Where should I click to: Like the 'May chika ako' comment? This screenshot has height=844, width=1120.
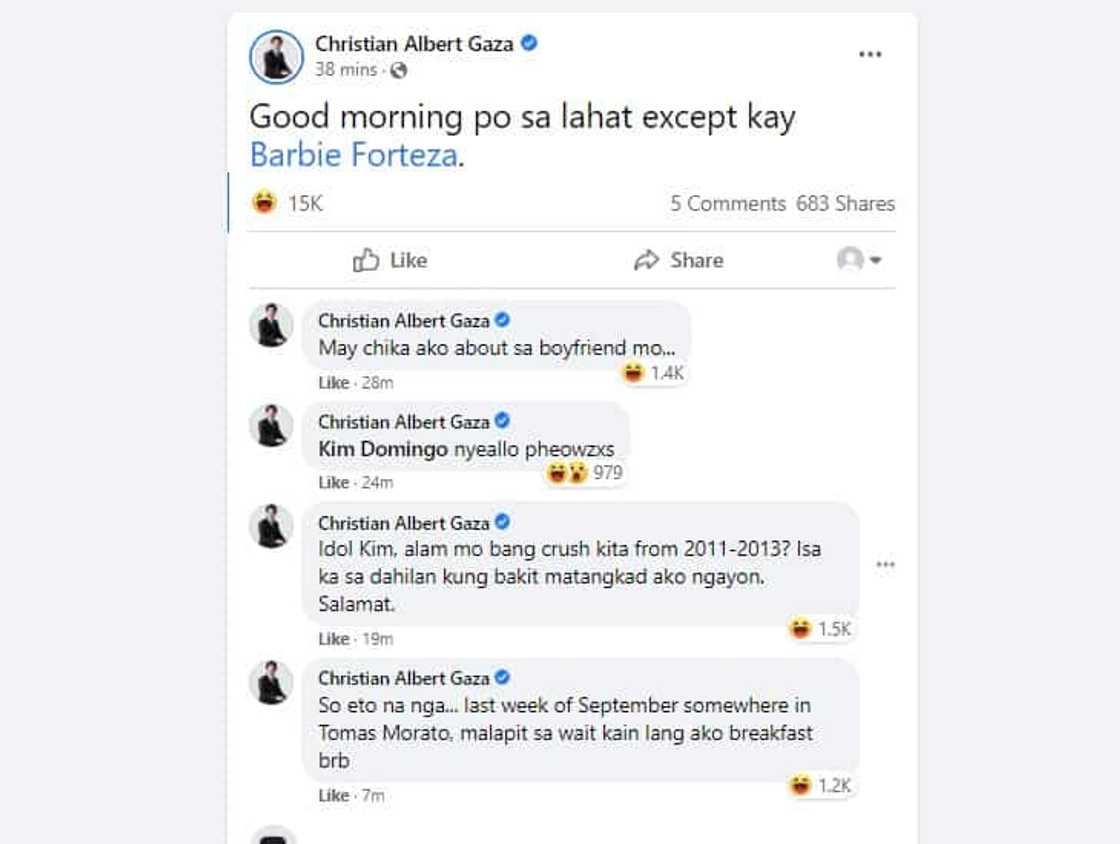(333, 383)
